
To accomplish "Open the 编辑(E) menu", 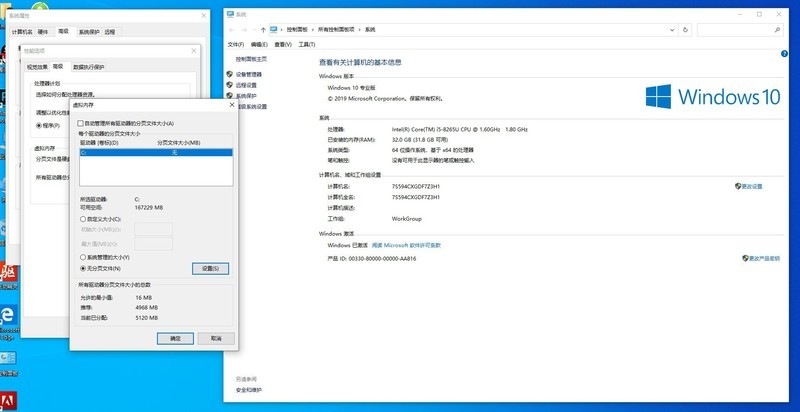I will [x=259, y=45].
